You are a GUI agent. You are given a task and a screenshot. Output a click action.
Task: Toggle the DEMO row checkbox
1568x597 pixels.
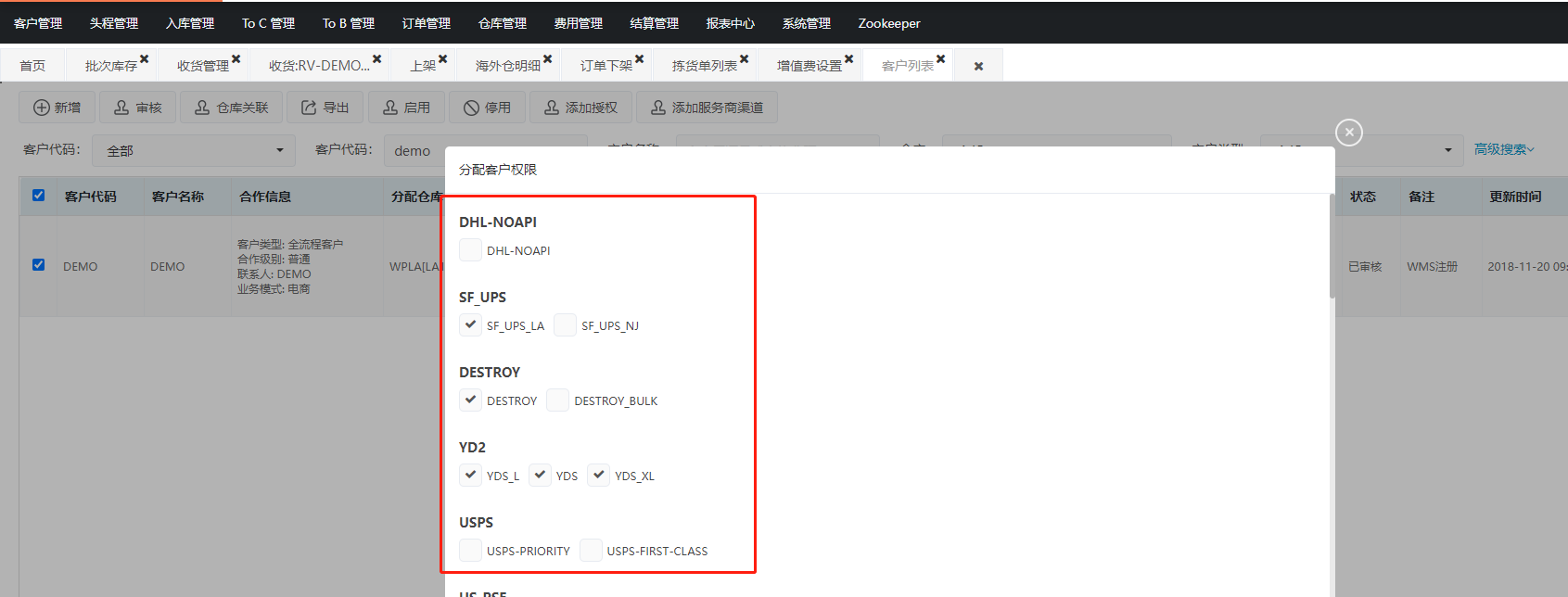[x=38, y=265]
